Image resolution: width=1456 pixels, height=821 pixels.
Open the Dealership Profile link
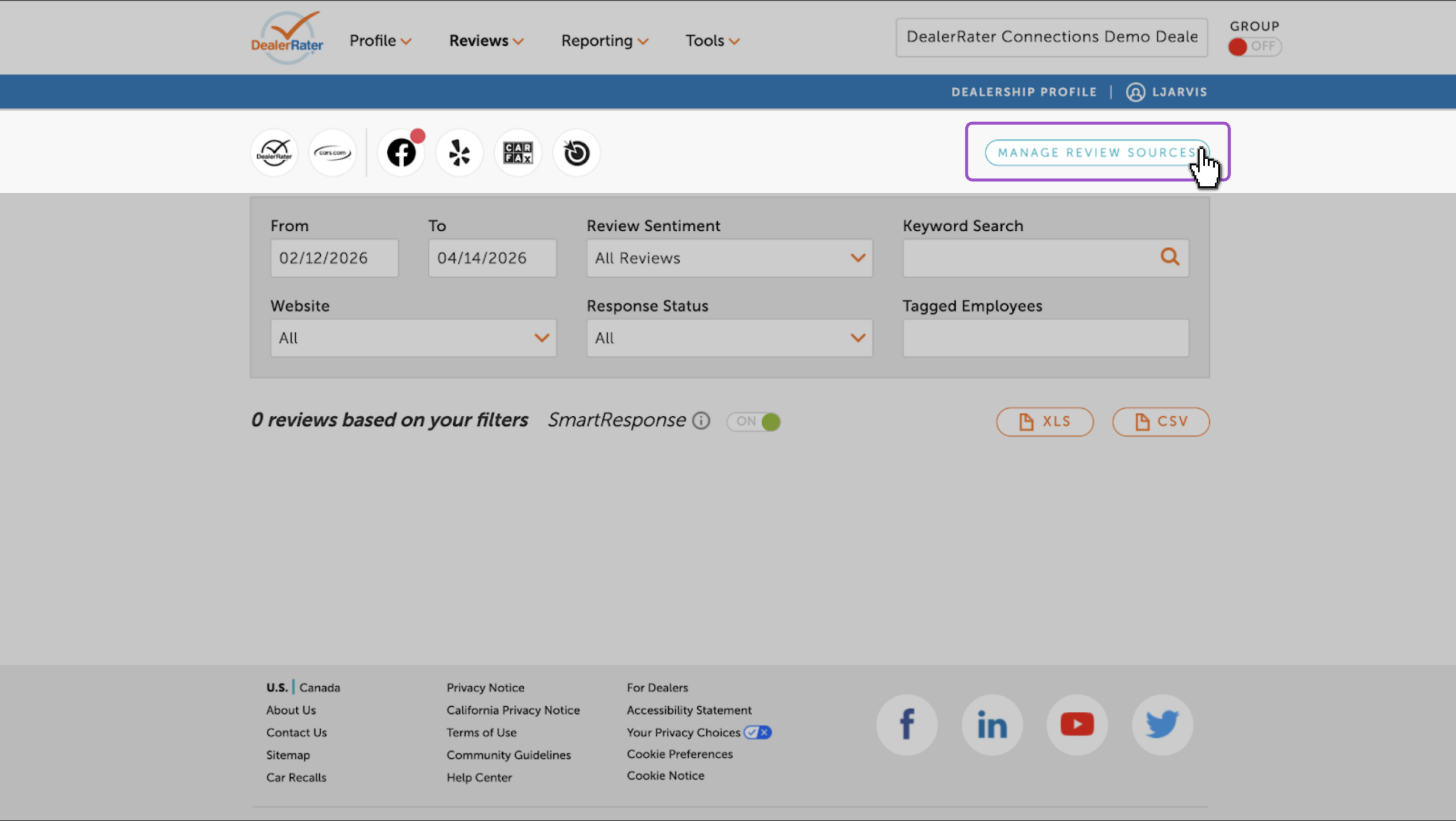[x=1024, y=92]
